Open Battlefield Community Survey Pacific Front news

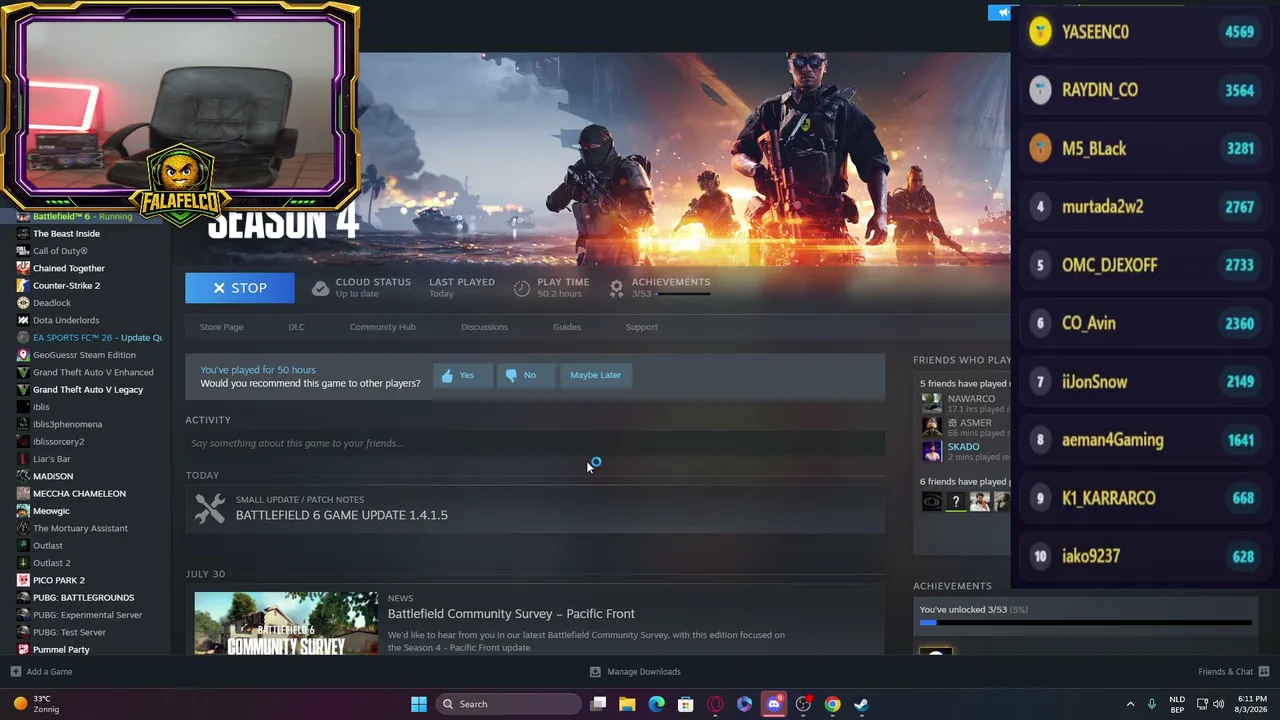511,614
